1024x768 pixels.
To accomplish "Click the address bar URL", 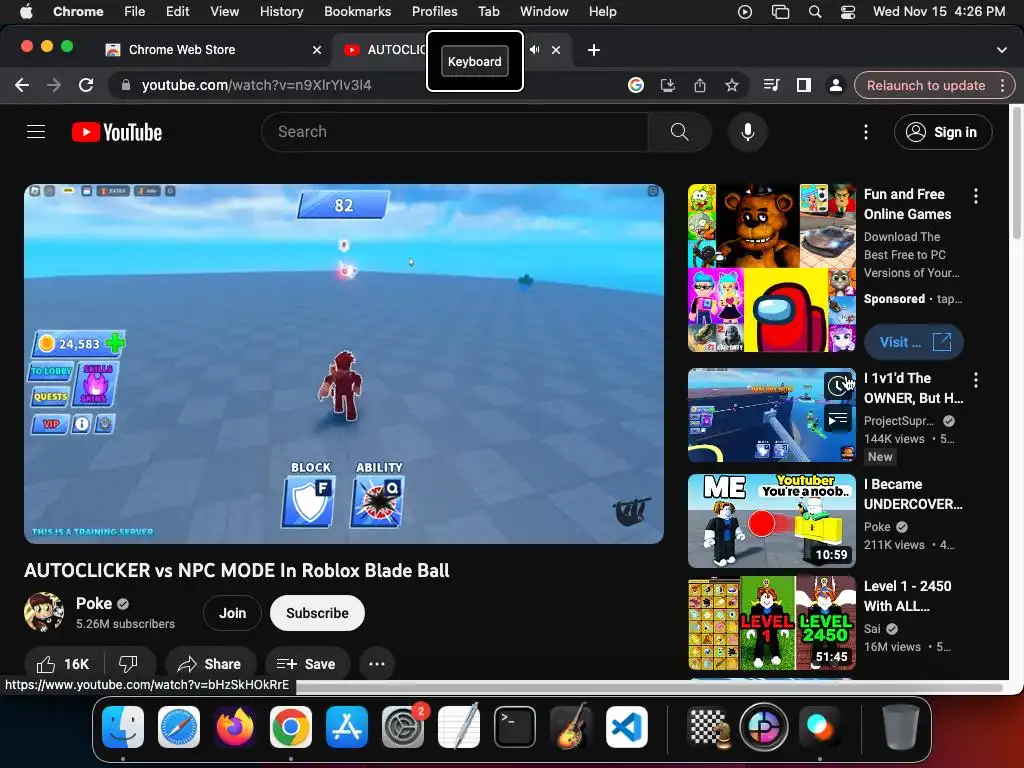I will coord(256,86).
